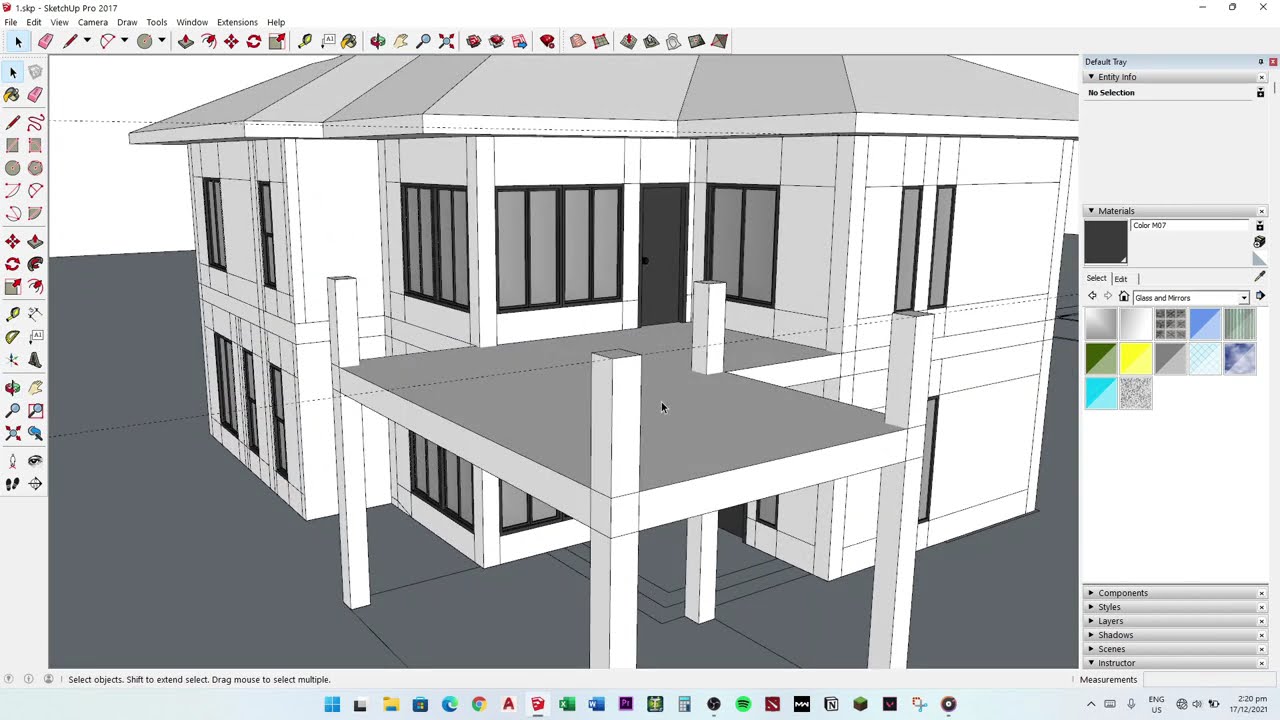This screenshot has width=1280, height=720.
Task: Click Push/Pull in the top toolbar
Action: pyautogui.click(x=185, y=41)
